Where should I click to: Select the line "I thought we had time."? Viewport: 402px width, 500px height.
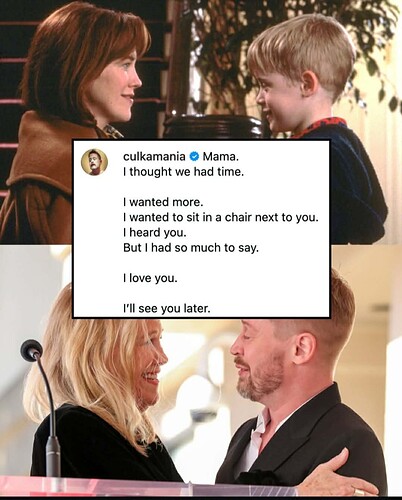(181, 172)
